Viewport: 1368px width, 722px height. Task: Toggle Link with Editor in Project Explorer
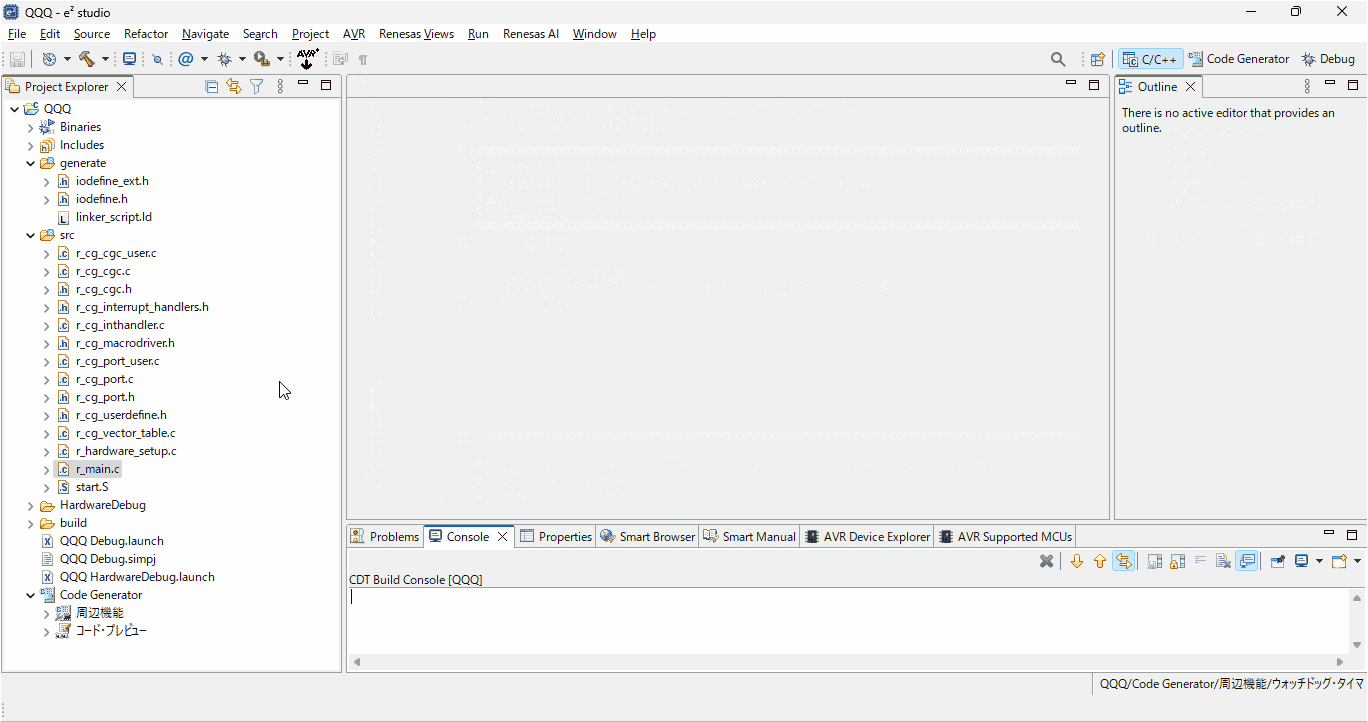coord(234,86)
